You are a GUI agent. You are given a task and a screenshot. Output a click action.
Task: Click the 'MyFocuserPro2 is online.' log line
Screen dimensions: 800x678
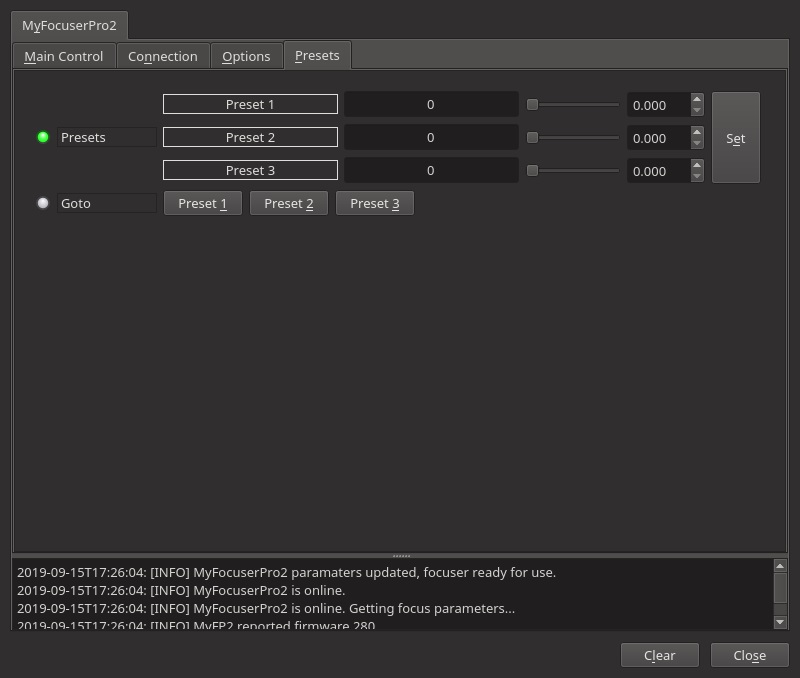pyautogui.click(x=181, y=590)
